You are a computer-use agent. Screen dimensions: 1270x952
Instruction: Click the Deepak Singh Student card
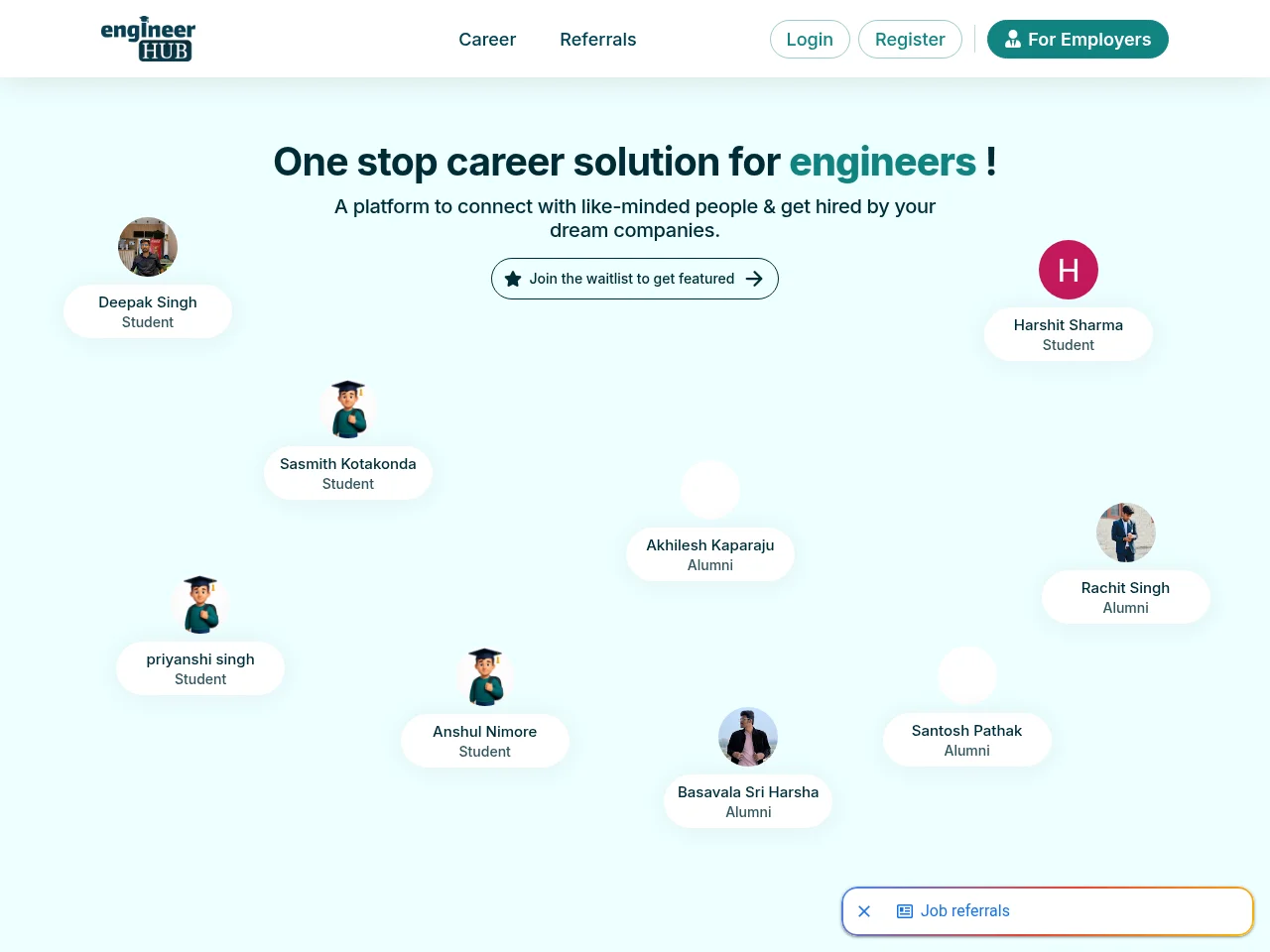pyautogui.click(x=148, y=311)
